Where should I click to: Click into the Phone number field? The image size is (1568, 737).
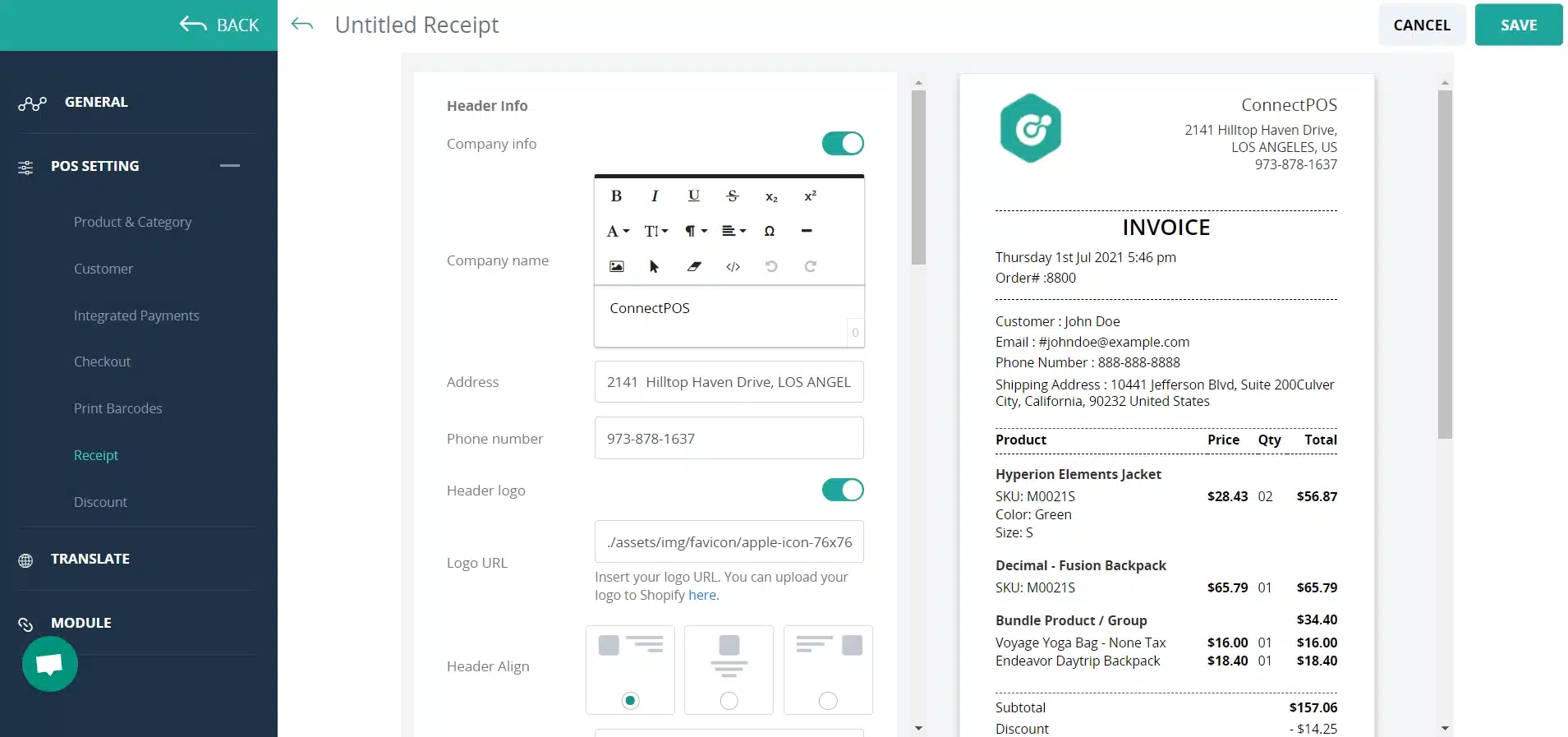729,439
